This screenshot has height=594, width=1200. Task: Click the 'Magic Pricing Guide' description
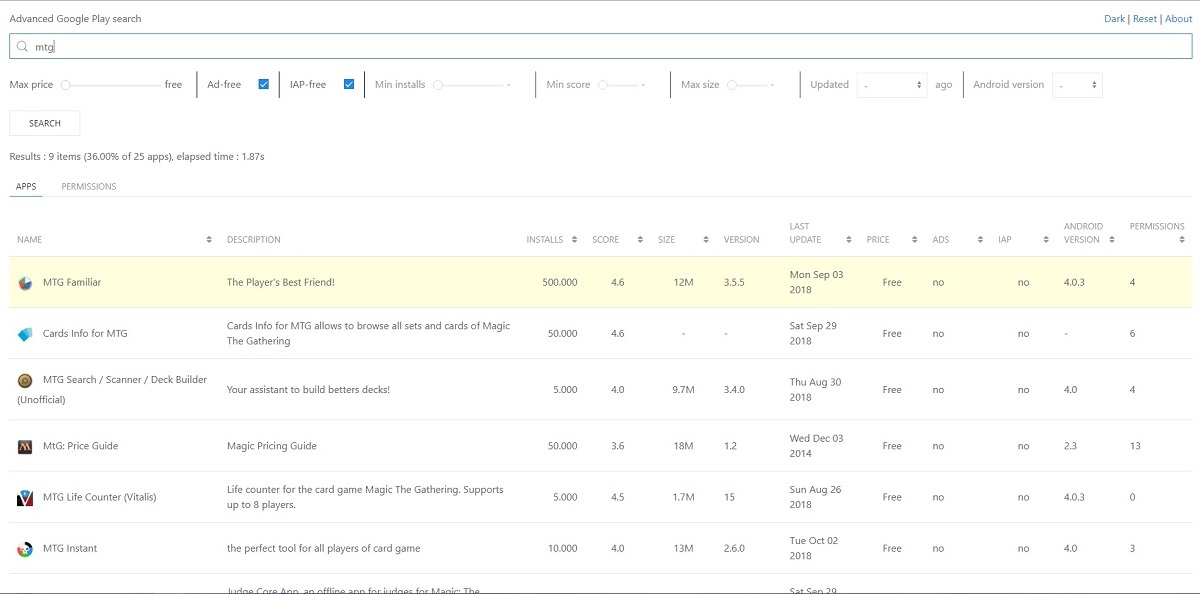pyautogui.click(x=272, y=446)
